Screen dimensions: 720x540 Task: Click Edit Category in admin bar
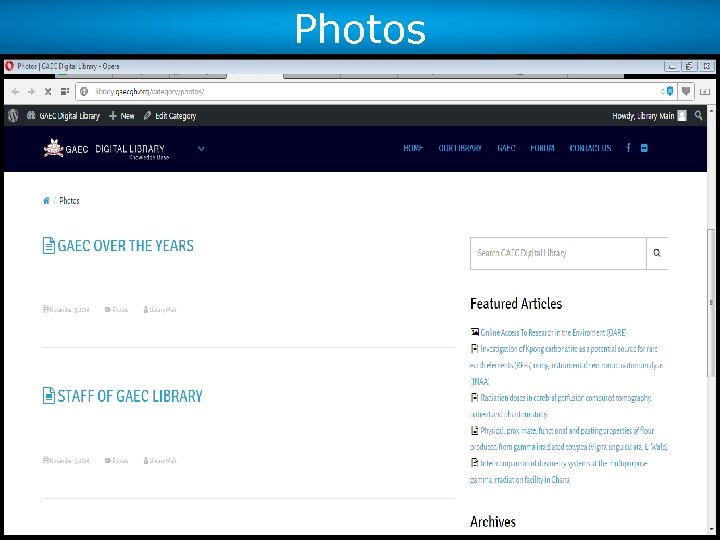[170, 116]
